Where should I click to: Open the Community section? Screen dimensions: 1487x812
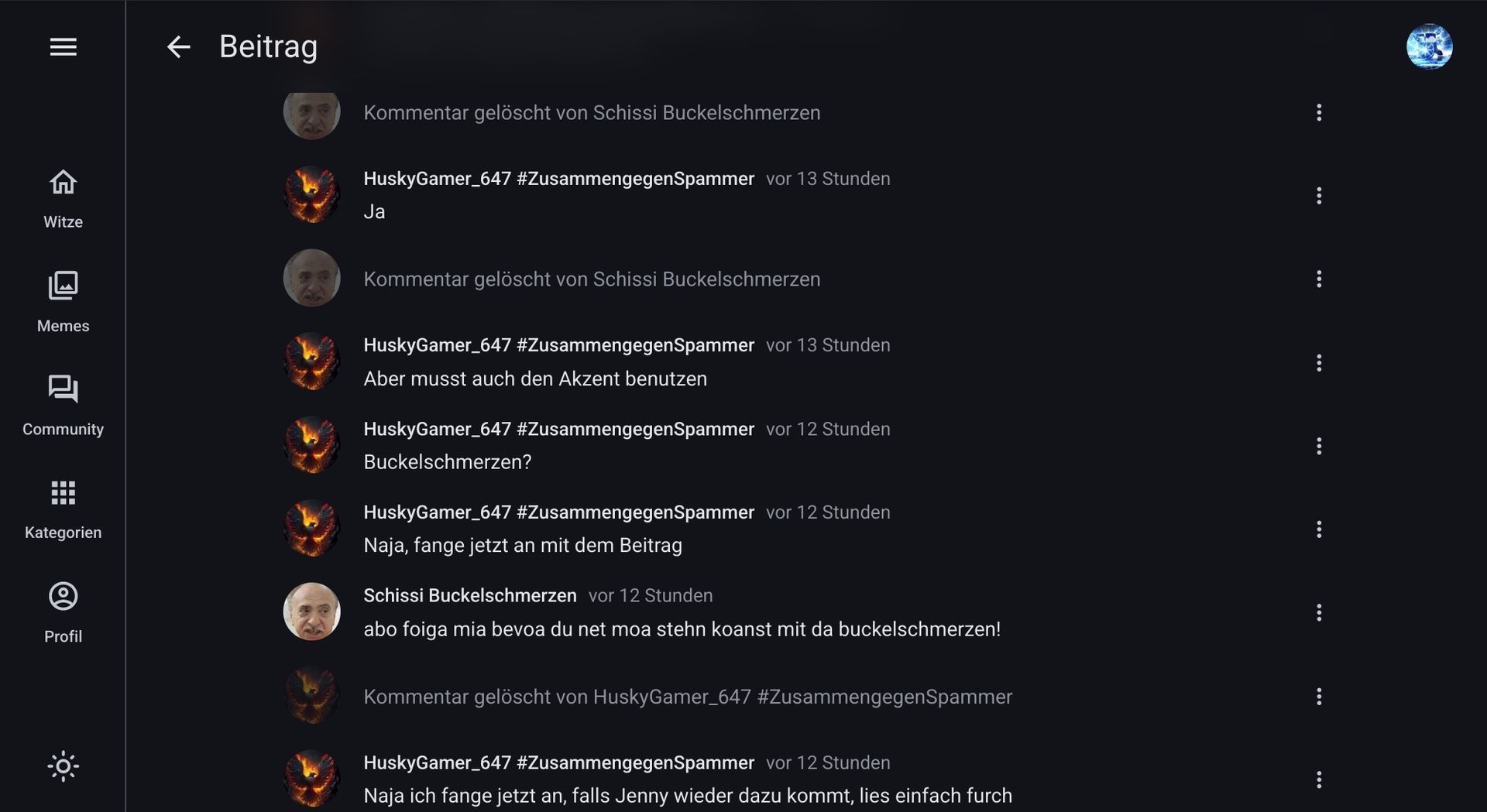pyautogui.click(x=63, y=406)
